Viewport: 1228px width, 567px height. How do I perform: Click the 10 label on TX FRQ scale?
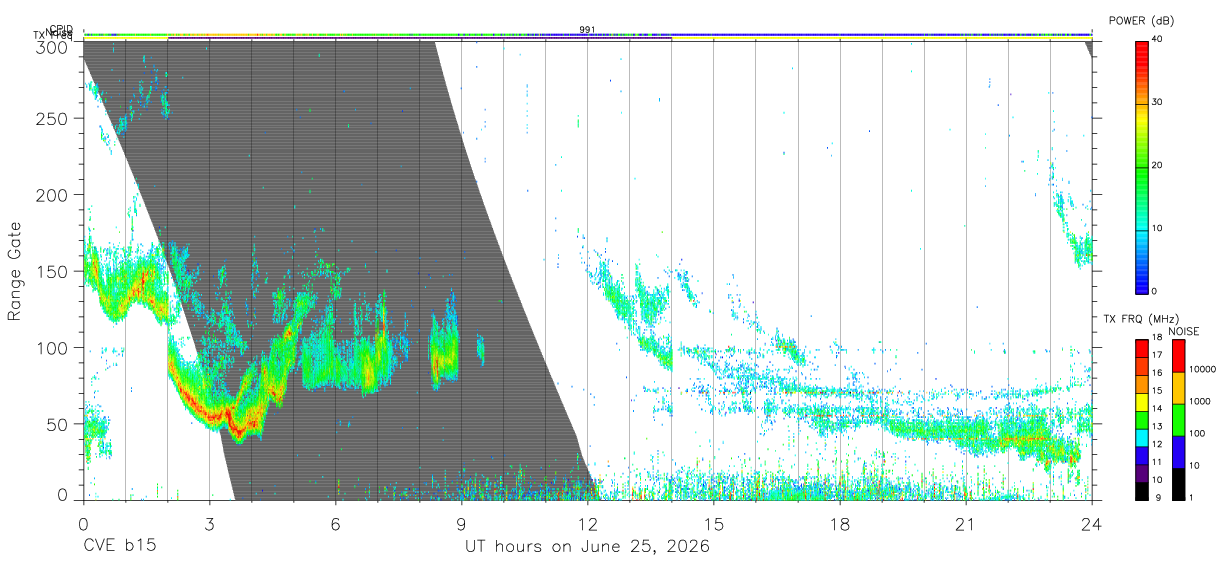click(x=1157, y=480)
